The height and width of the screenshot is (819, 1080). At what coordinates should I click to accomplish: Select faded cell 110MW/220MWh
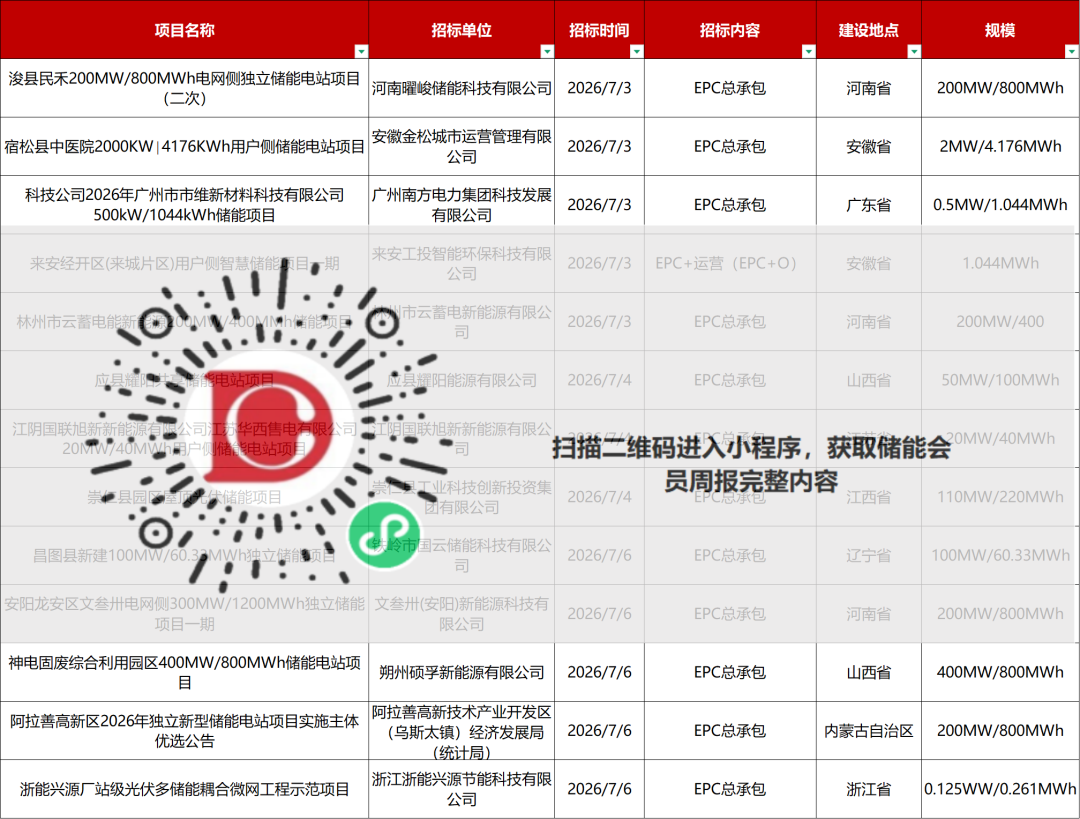click(1000, 497)
